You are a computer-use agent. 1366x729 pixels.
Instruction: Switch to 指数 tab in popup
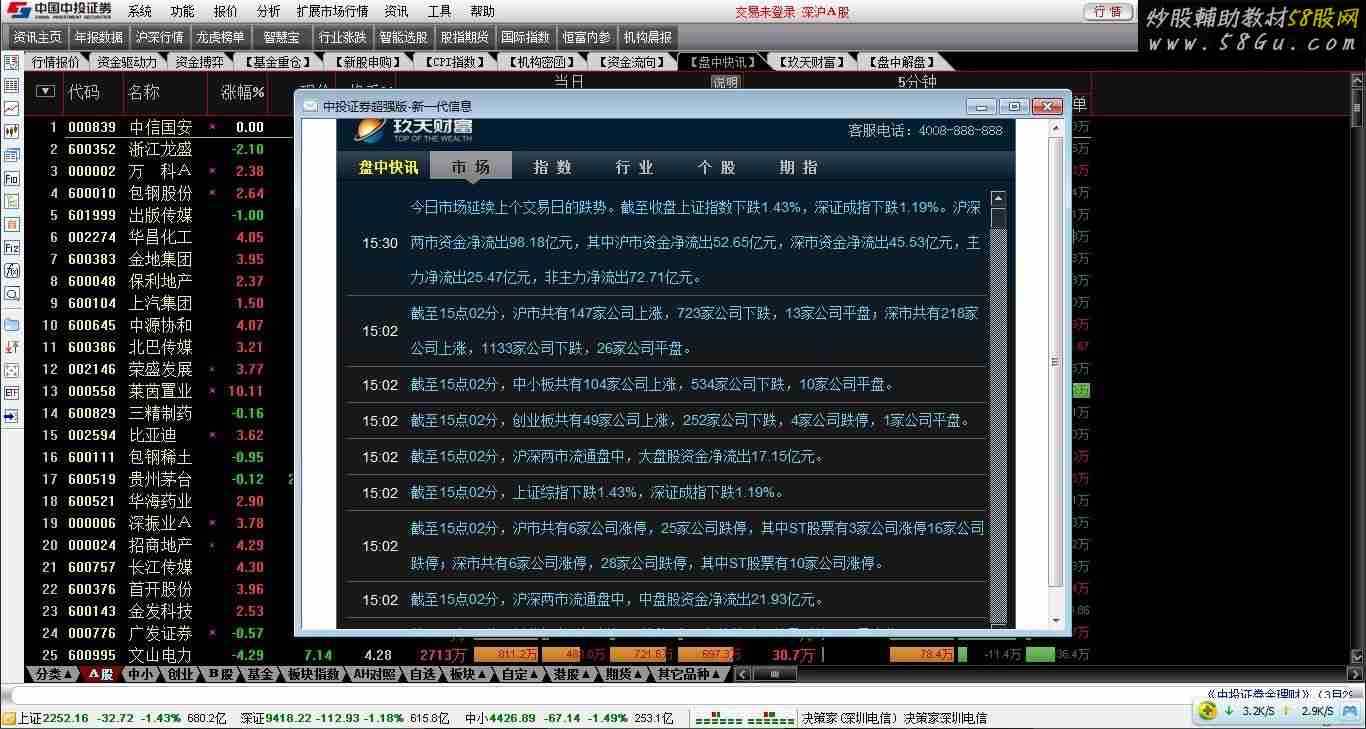552,167
